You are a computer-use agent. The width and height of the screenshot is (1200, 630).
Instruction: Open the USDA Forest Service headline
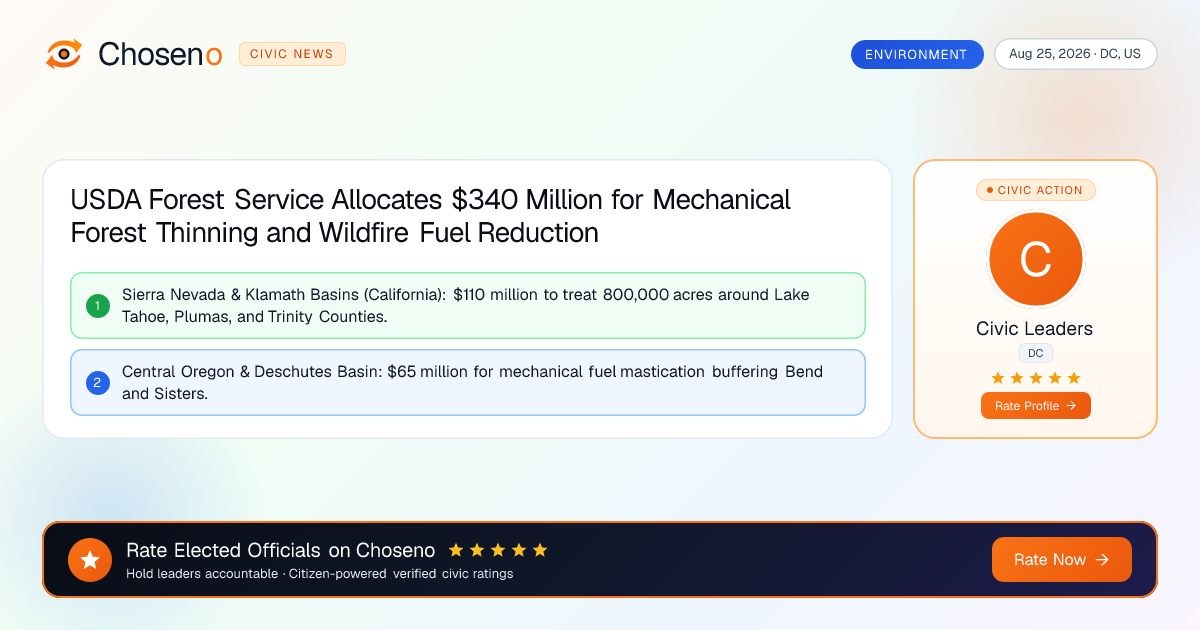431,216
